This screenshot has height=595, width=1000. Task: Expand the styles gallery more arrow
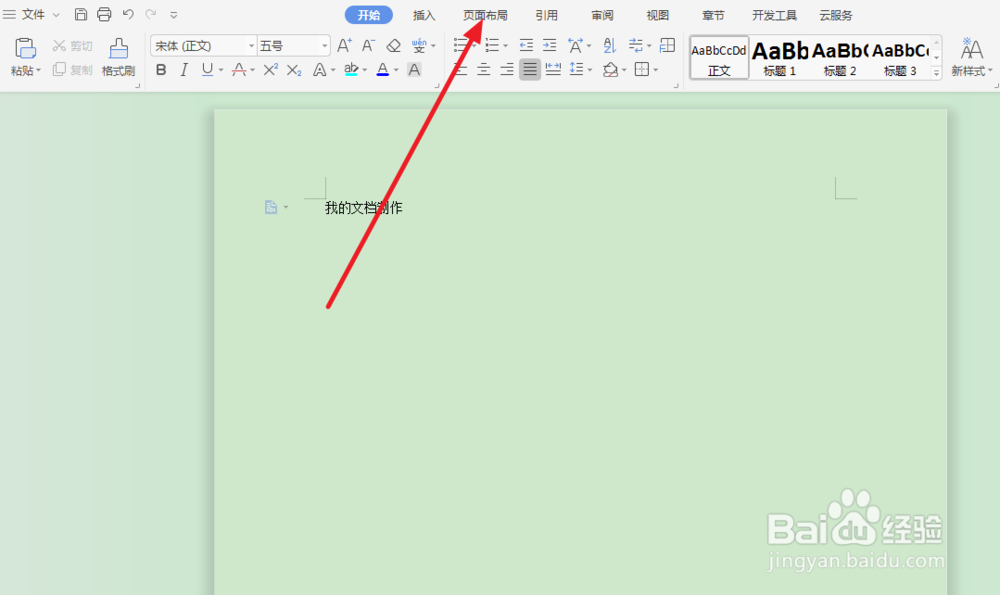936,72
